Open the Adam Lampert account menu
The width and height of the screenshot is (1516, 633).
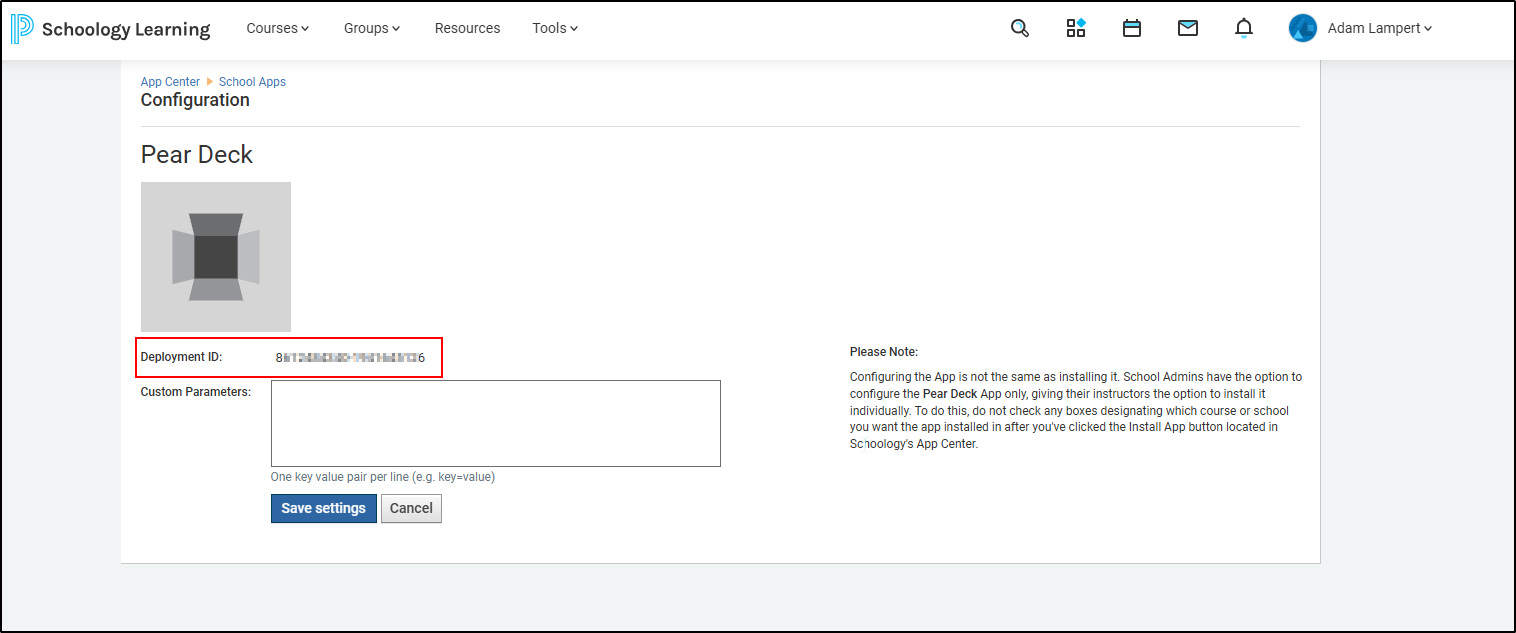tap(1380, 28)
